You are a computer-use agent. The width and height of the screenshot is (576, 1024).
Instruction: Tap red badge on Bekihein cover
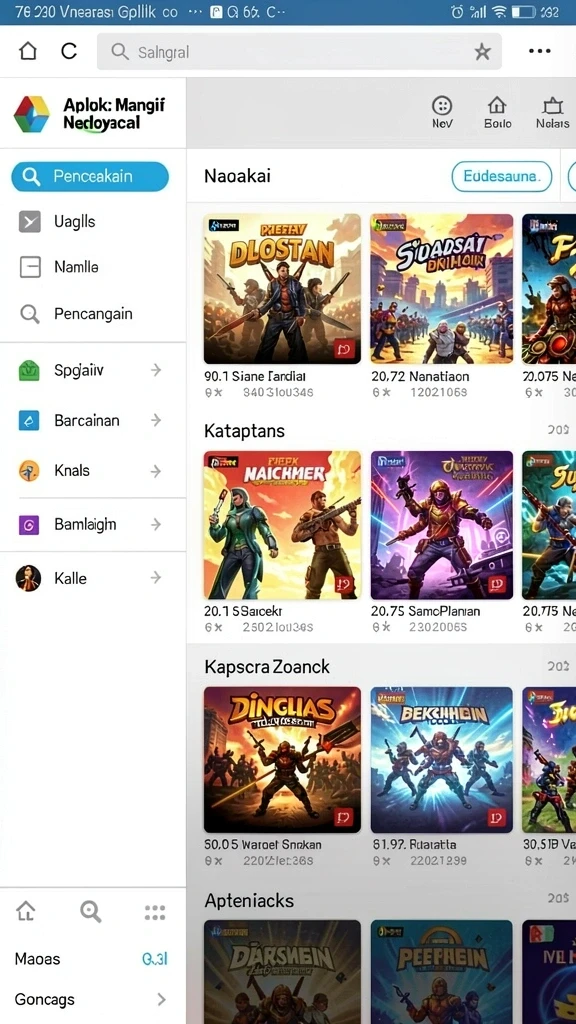click(x=497, y=817)
